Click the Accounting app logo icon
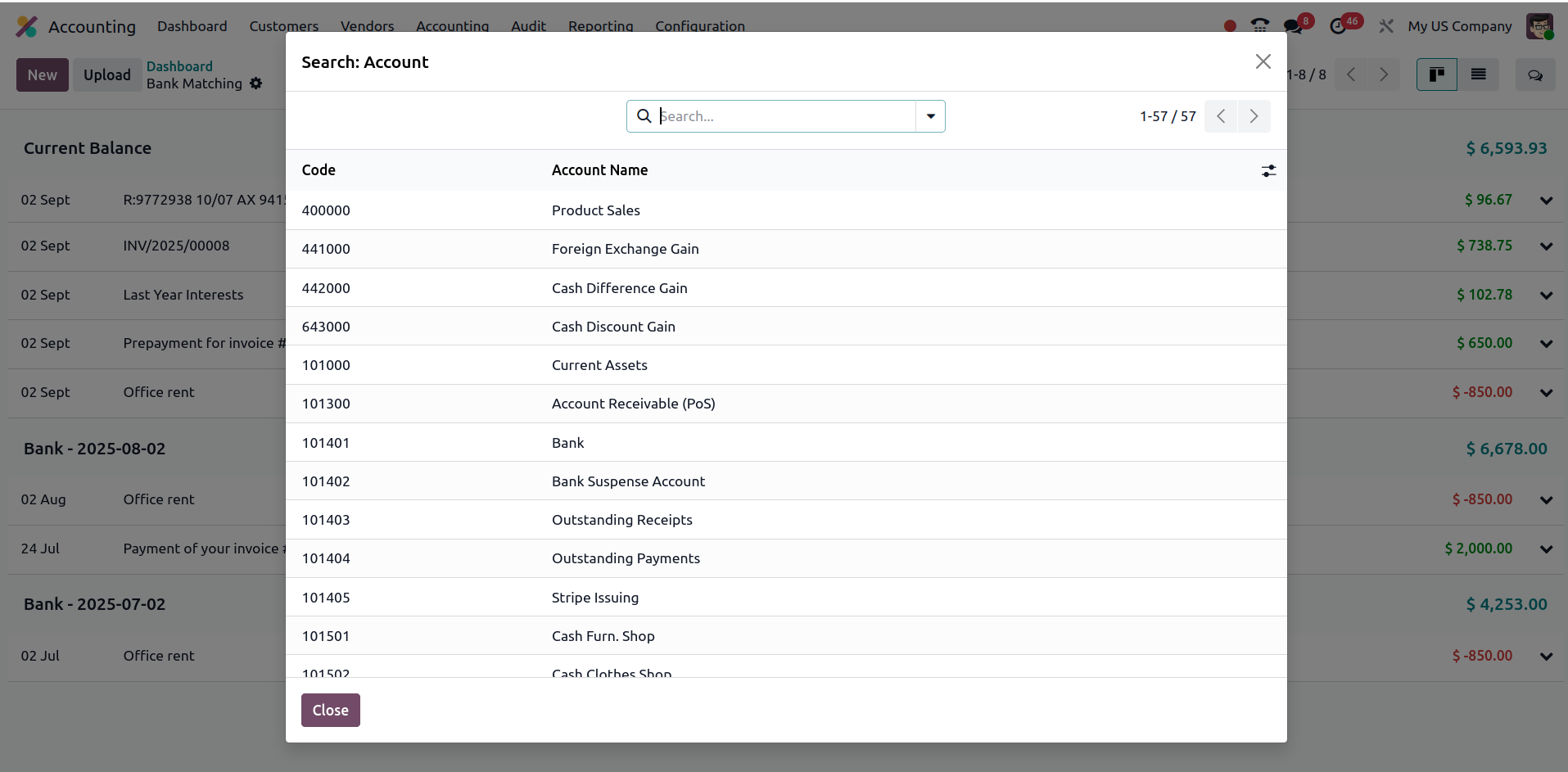The image size is (1568, 772). click(x=26, y=26)
